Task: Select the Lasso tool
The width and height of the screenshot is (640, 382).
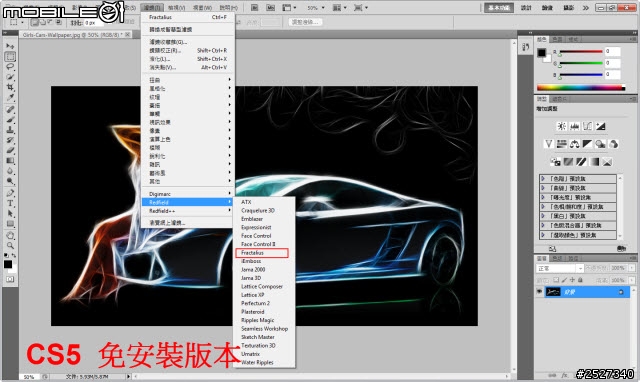Action: (x=10, y=67)
